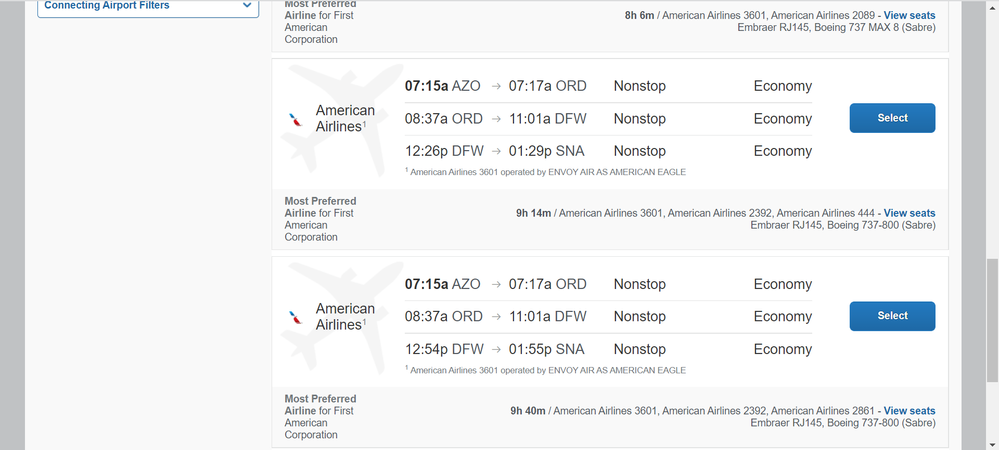The height and width of the screenshot is (450, 999).
Task: Expand the Connecting Airport Filters dropdown
Action: (148, 6)
